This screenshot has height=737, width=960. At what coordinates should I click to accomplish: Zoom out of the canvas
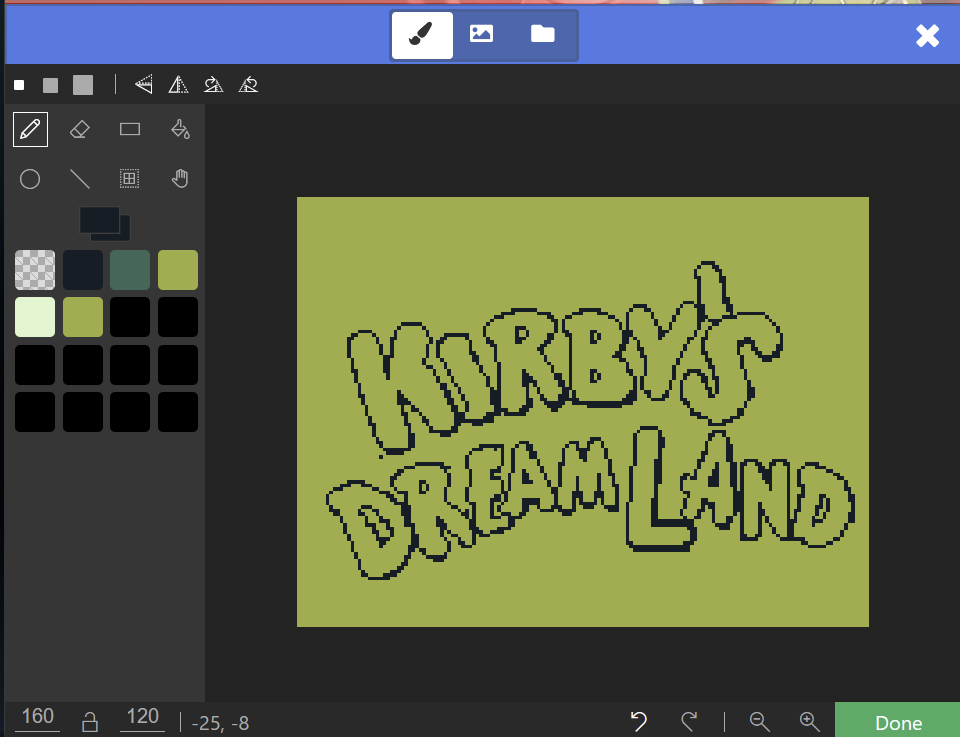pos(760,721)
